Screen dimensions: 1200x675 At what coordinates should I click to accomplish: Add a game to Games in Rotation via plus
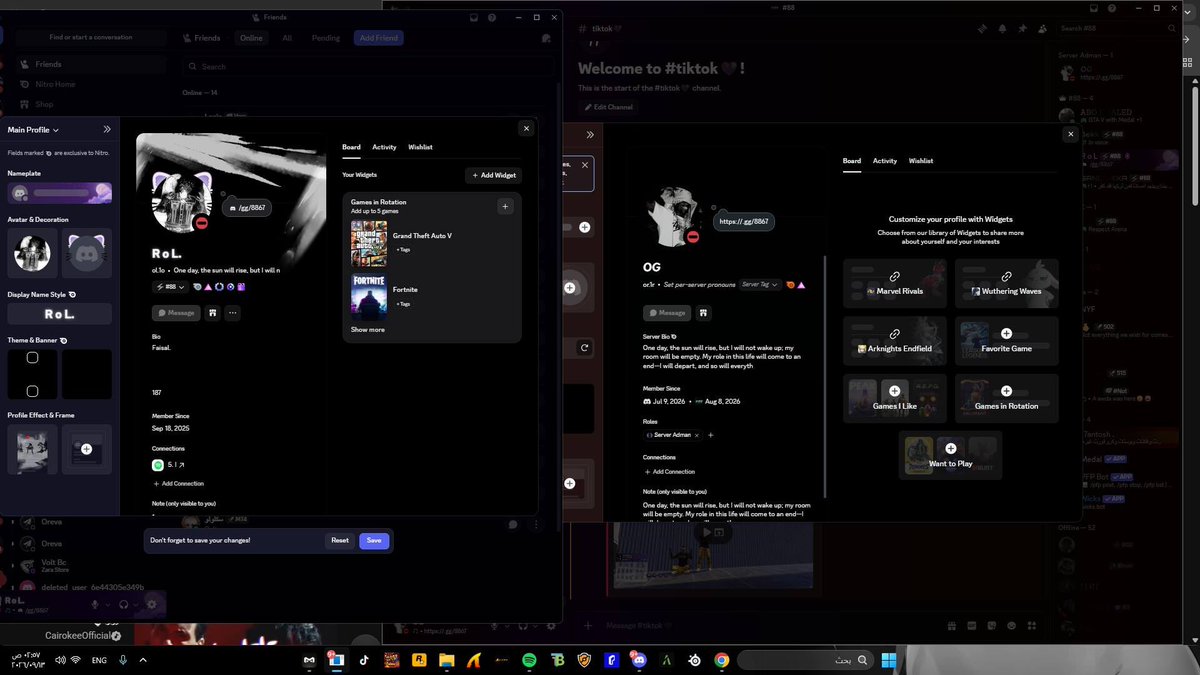click(505, 206)
